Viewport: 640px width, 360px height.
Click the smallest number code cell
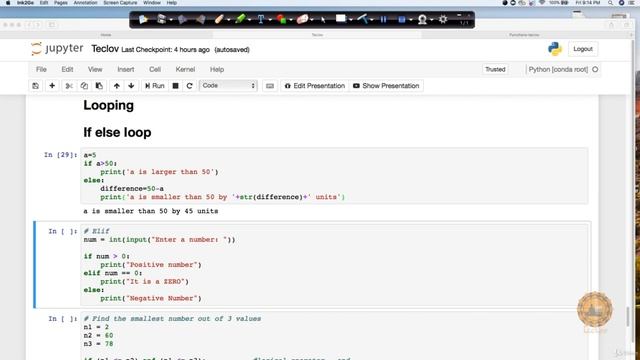pos(334,337)
